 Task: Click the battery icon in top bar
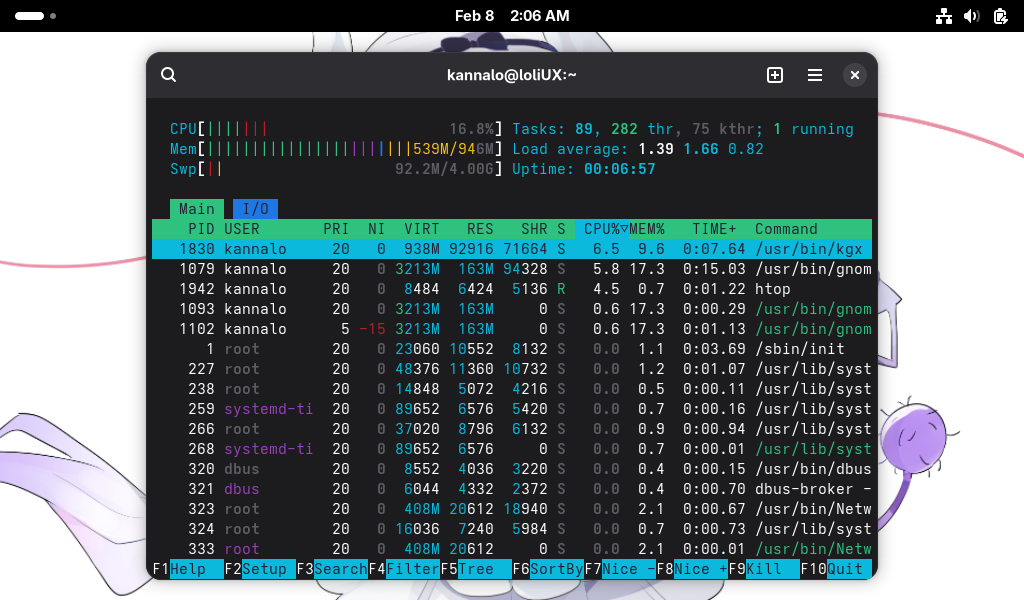click(x=1000, y=16)
